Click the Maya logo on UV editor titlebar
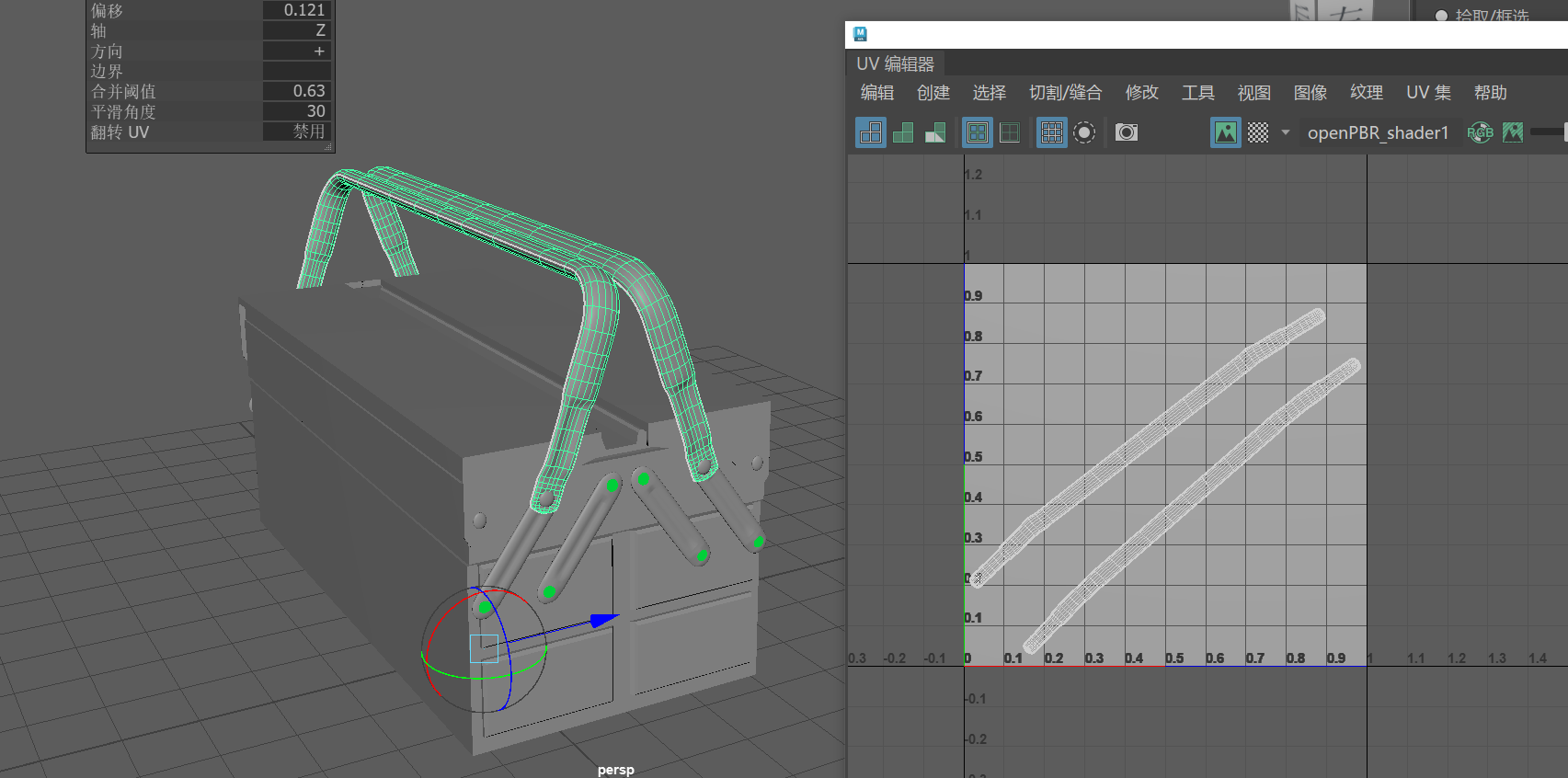This screenshot has width=1568, height=778. pos(860,34)
